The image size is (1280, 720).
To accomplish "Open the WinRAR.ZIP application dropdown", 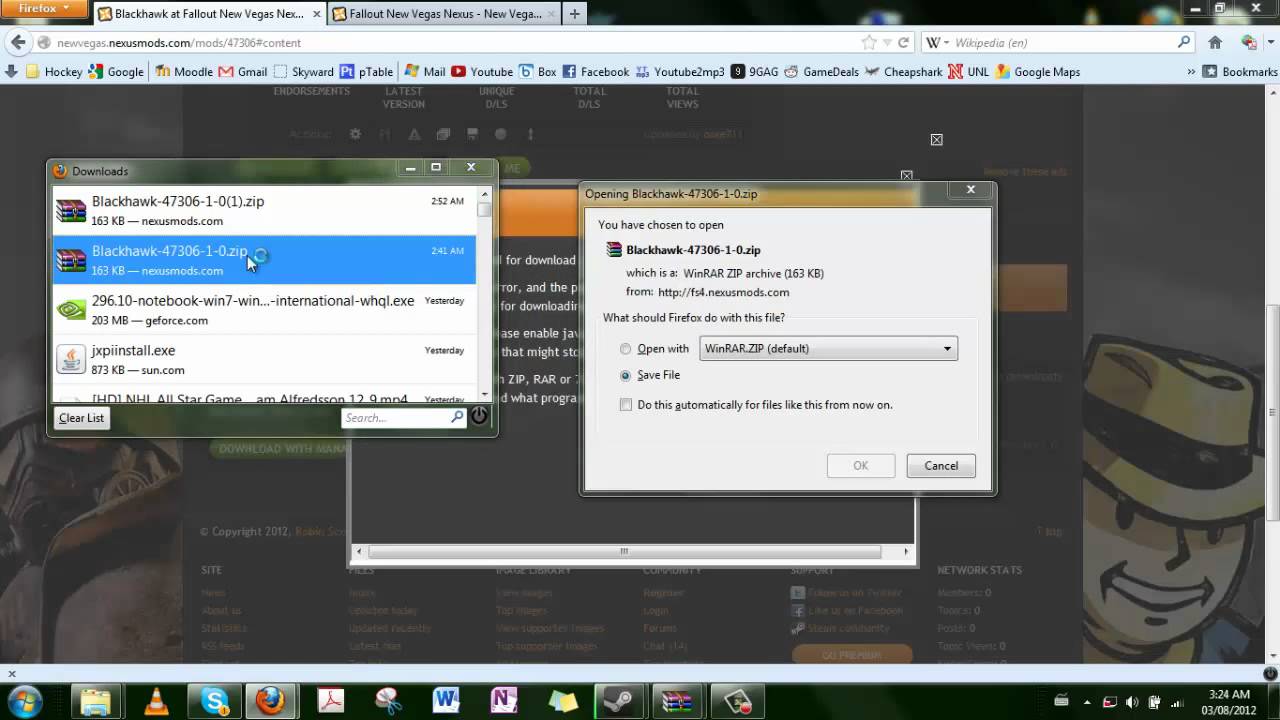I will [828, 349].
